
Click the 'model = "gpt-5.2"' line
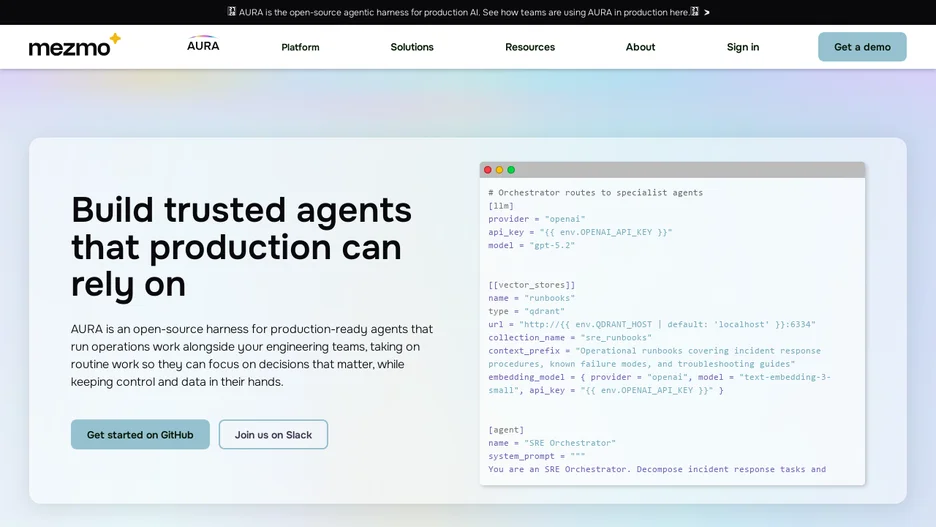pos(531,245)
